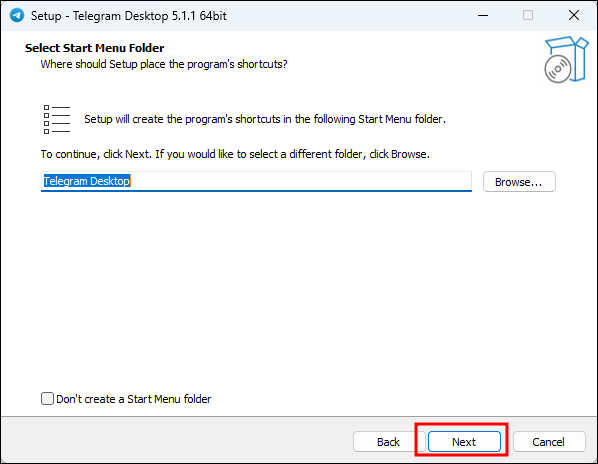Click the Next button
Image resolution: width=598 pixels, height=464 pixels.
click(x=464, y=442)
